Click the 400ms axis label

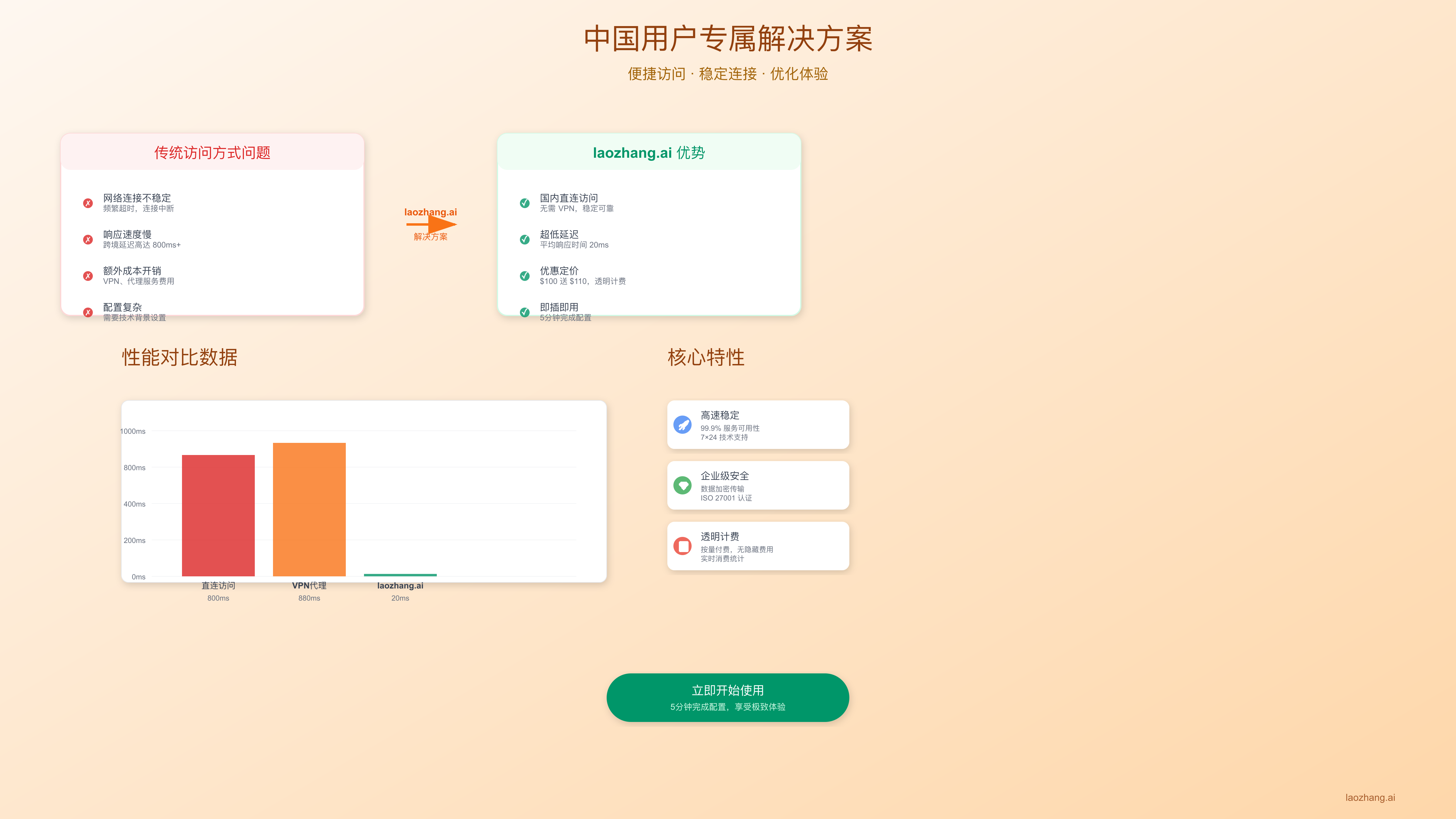[134, 504]
